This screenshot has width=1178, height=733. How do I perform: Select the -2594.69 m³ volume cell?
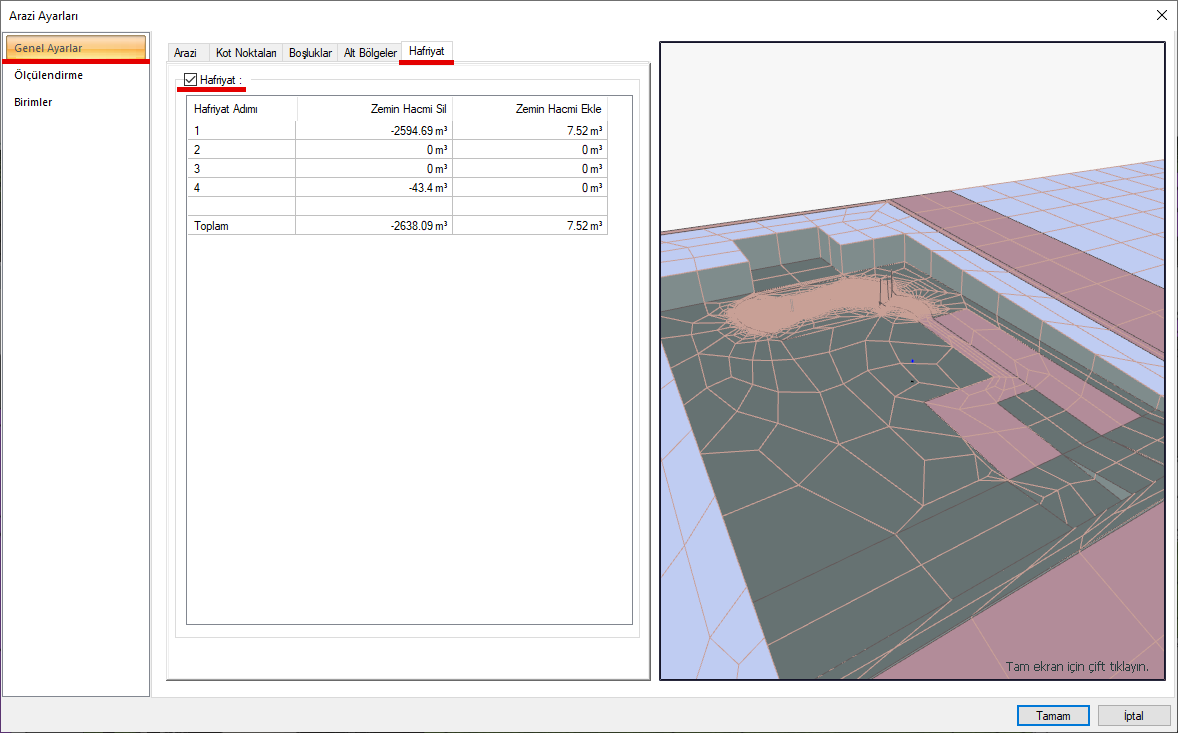pos(375,131)
